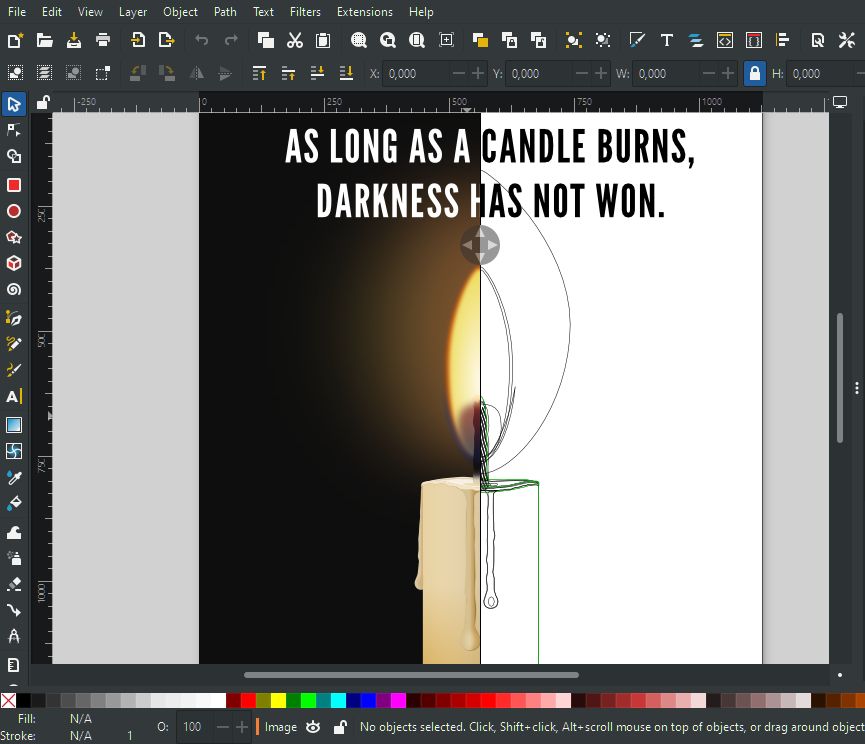
Task: Open the File menu
Action: (17, 12)
